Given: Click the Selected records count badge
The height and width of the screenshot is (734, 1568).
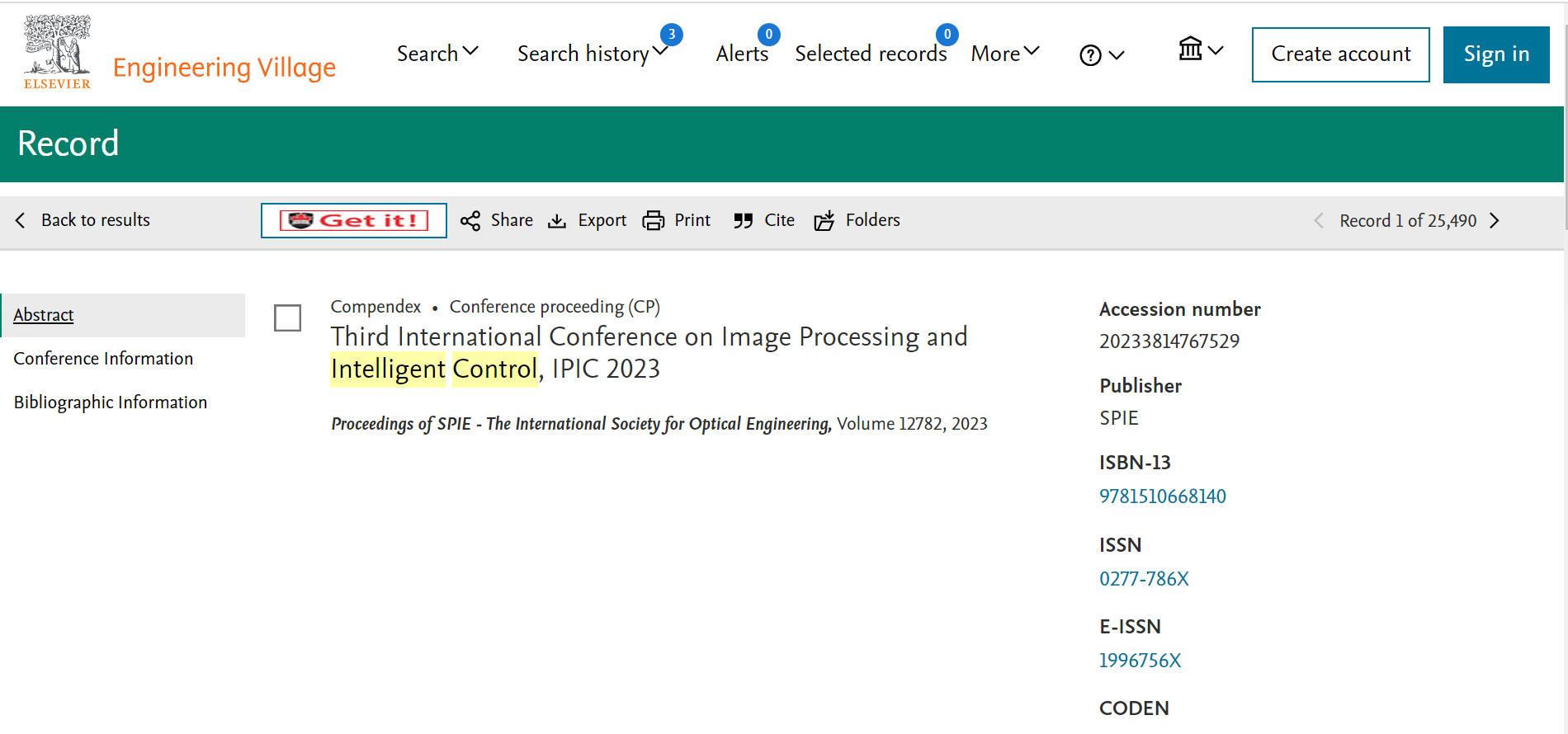Looking at the screenshot, I should 947,35.
